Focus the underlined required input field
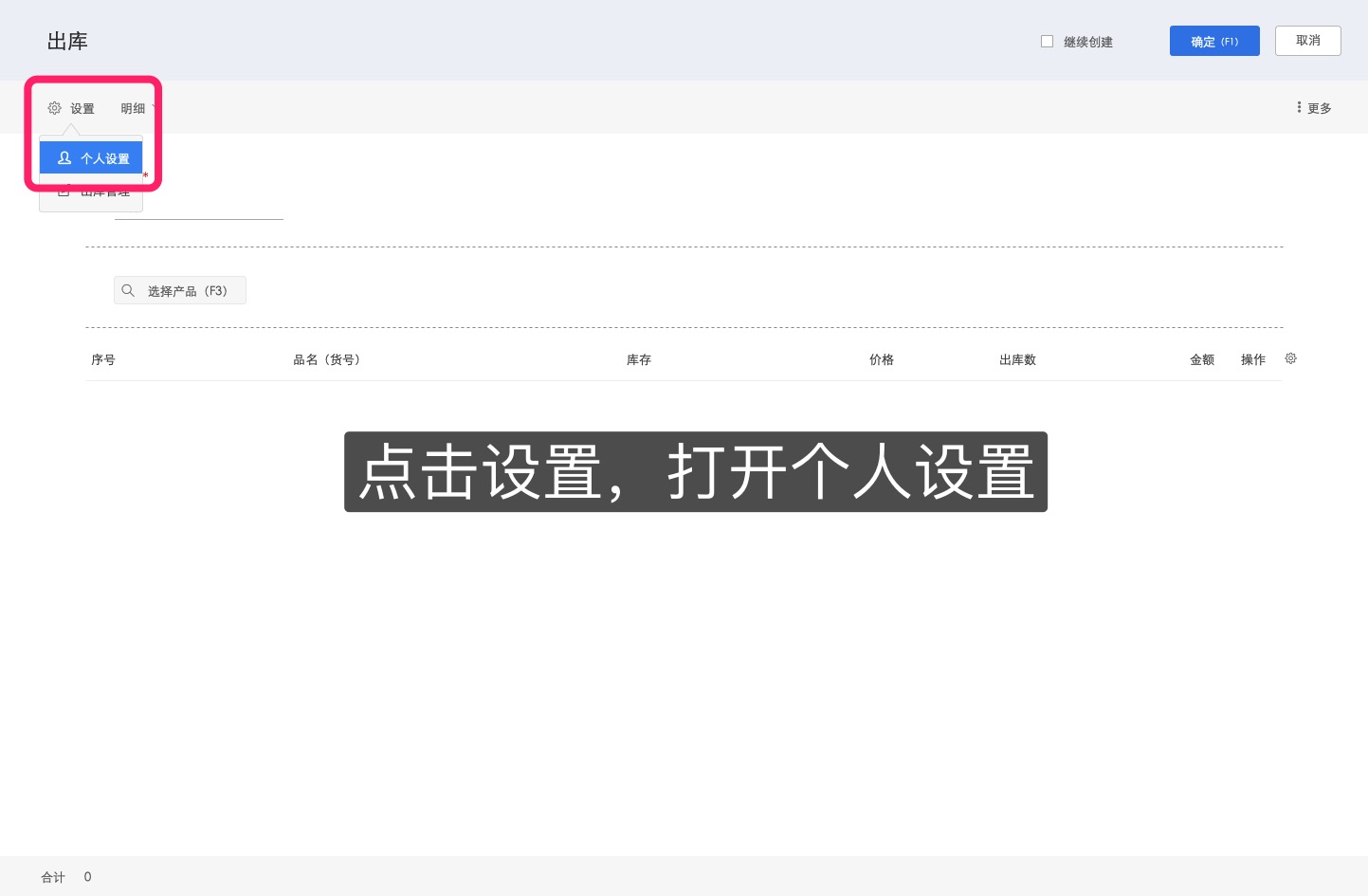 click(x=199, y=207)
